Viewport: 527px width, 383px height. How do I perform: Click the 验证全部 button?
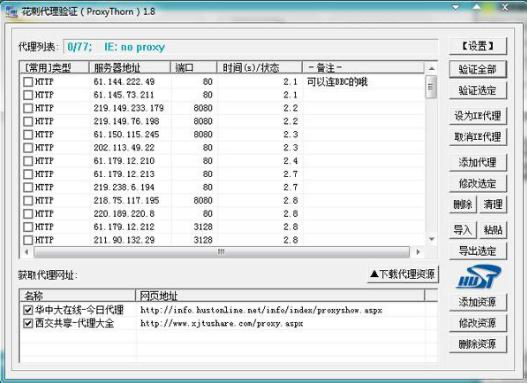[478, 70]
